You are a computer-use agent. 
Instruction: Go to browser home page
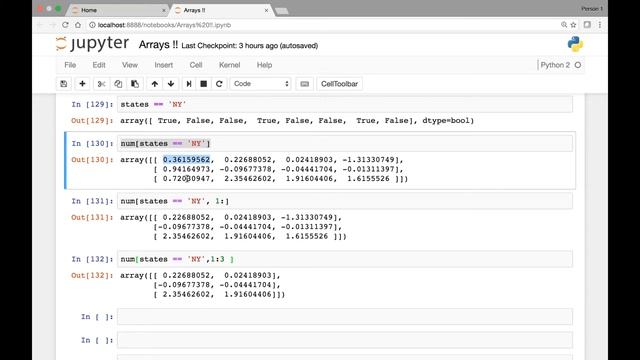click(78, 25)
